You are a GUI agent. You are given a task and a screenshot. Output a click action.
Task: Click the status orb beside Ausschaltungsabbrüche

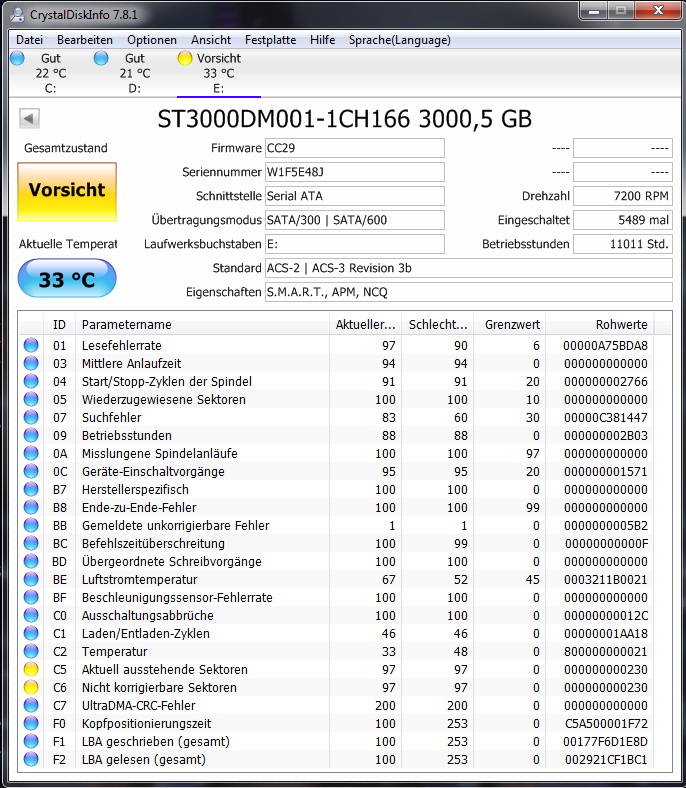31,616
